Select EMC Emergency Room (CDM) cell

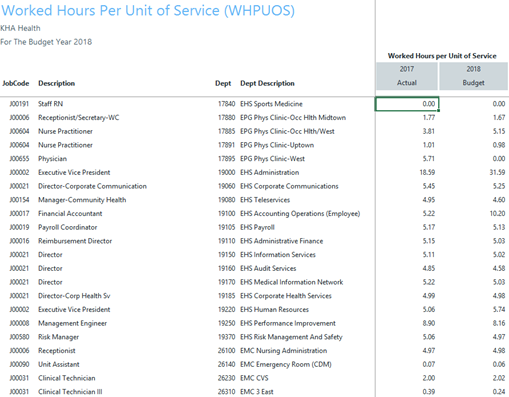point(286,364)
